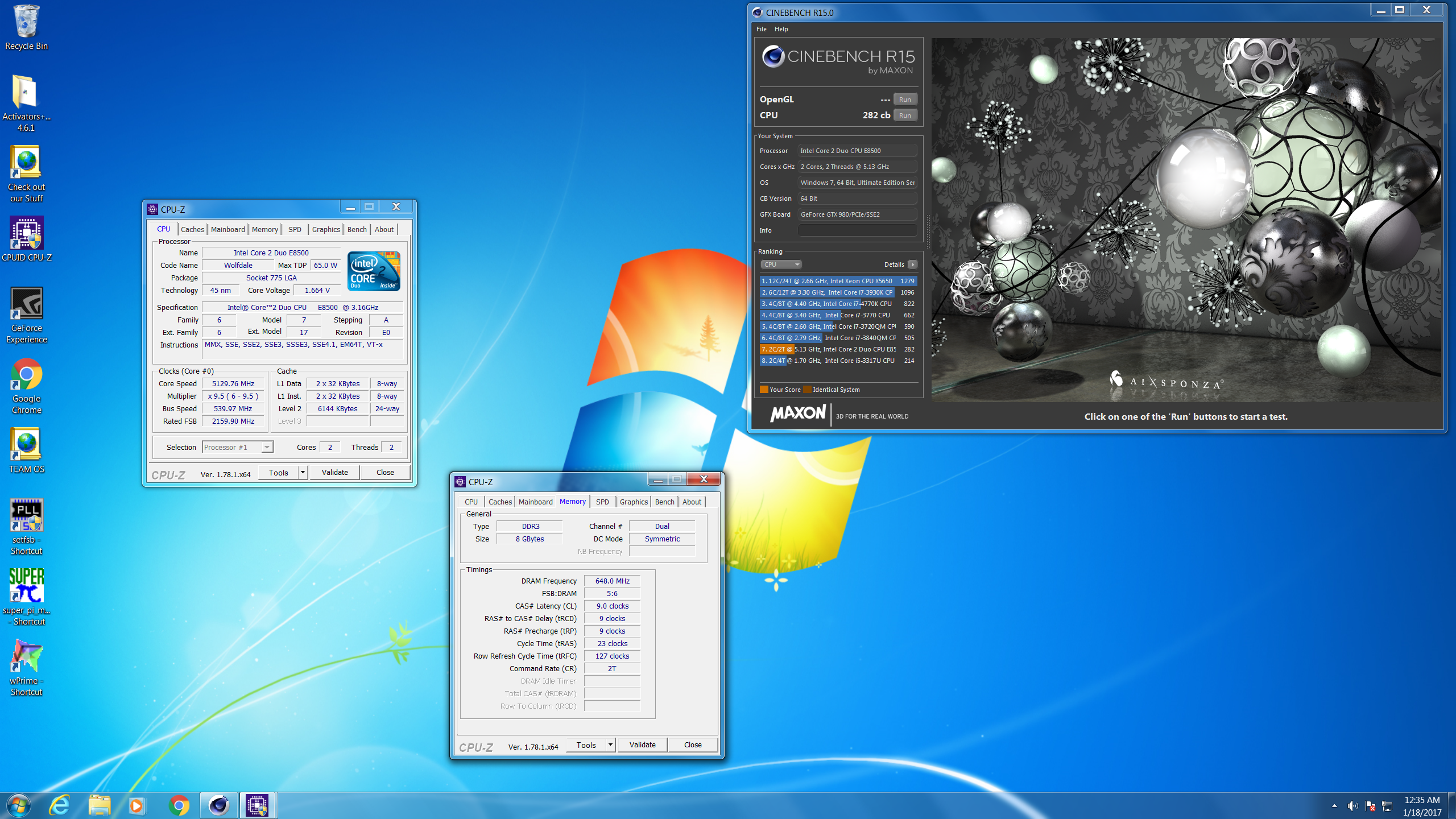Open About tab in CPU-Z Memory window
This screenshot has width=1456, height=819.
[x=692, y=502]
